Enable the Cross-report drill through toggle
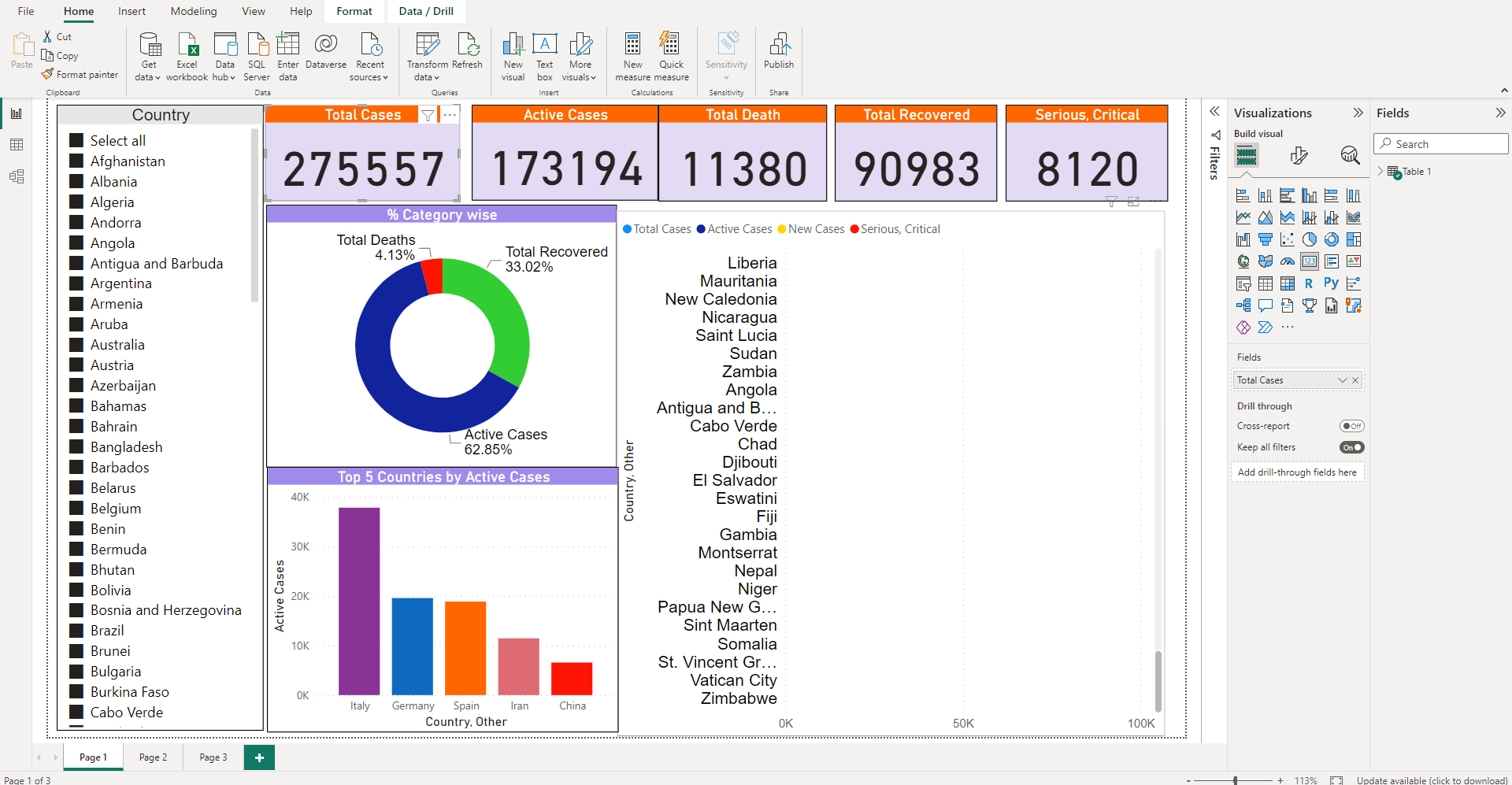The image size is (1512, 785). (x=1351, y=426)
